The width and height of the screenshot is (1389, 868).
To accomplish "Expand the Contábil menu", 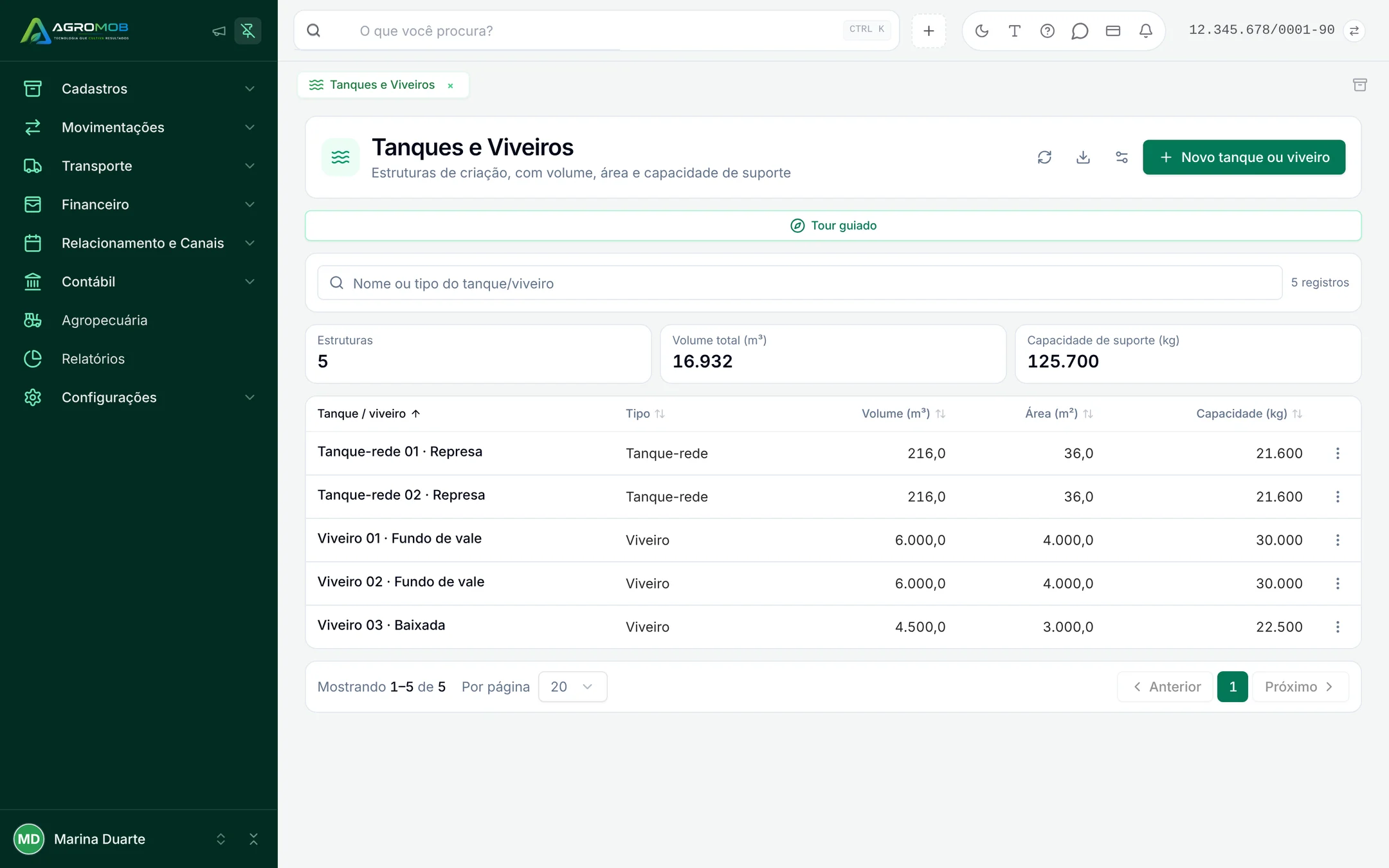I will point(139,282).
